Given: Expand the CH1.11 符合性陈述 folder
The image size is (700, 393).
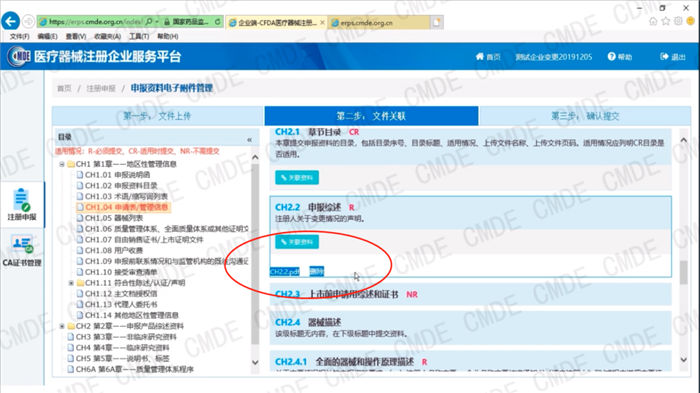Looking at the screenshot, I should coord(71,283).
